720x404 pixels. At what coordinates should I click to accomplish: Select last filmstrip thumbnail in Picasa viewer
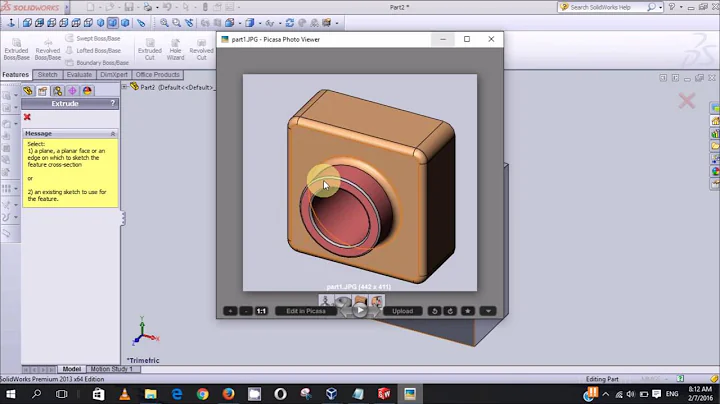[x=377, y=301]
